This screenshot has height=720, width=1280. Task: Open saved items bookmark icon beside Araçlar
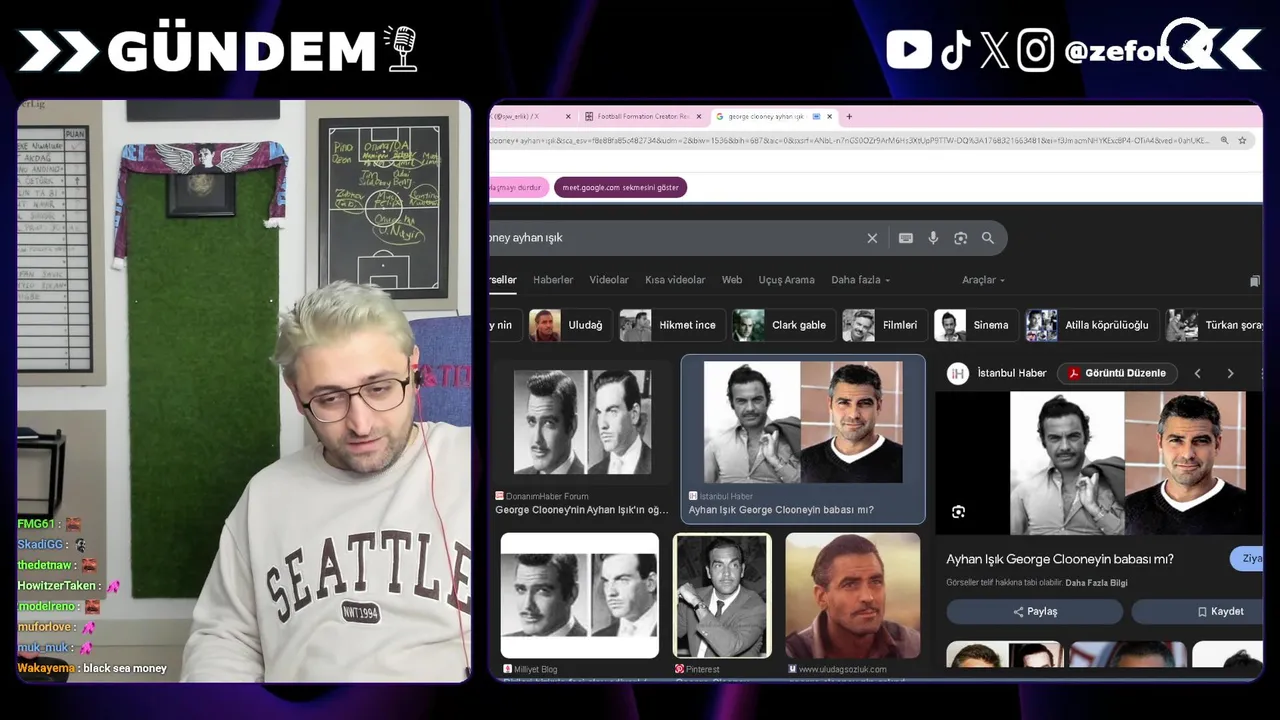1255,281
